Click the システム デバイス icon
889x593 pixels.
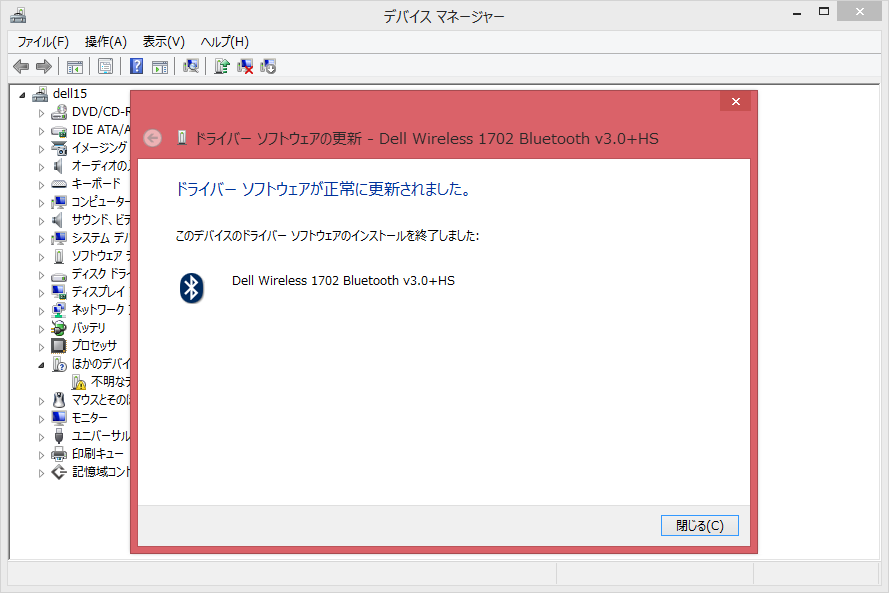(59, 238)
